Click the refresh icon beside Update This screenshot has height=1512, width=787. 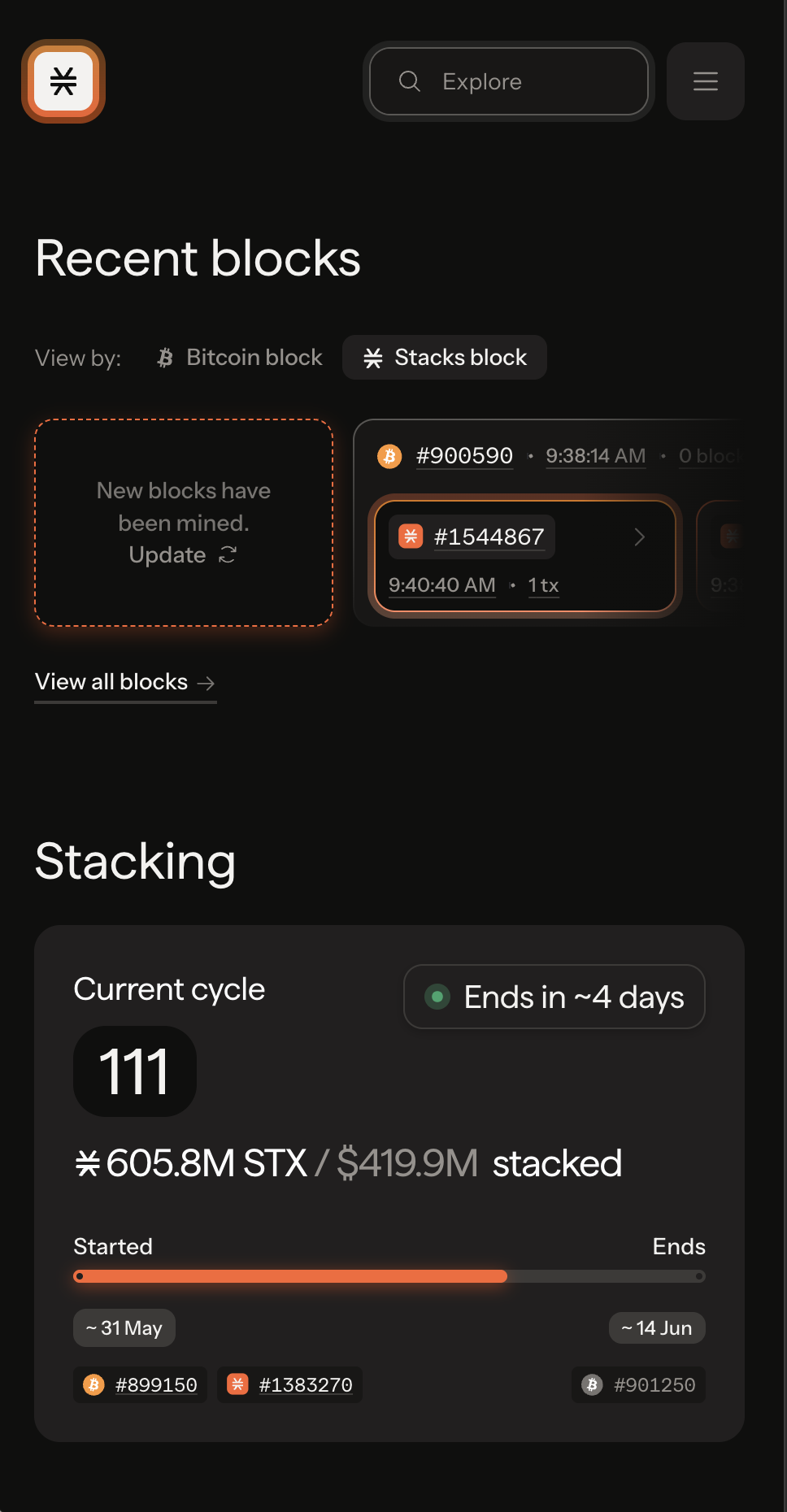[228, 554]
